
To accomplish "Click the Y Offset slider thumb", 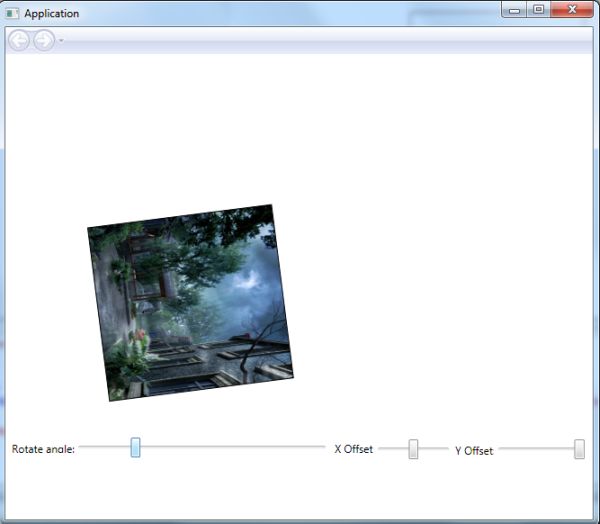I will [x=579, y=449].
